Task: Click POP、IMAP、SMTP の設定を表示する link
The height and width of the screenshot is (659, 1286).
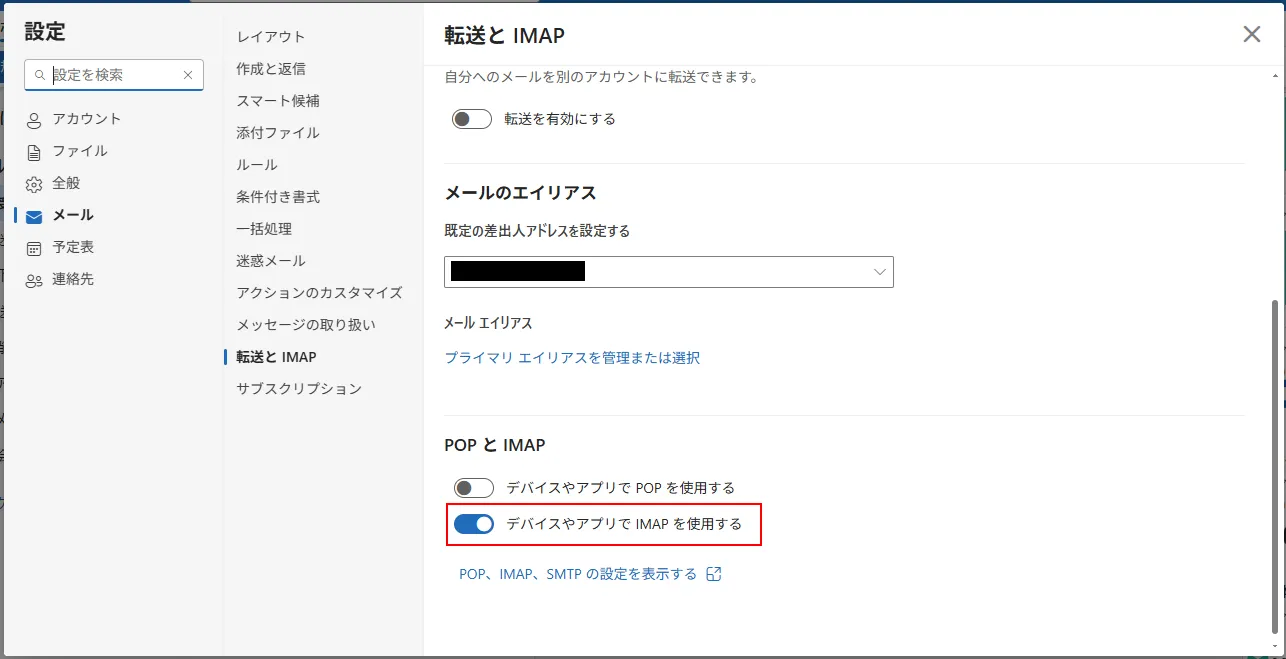Action: 578,574
